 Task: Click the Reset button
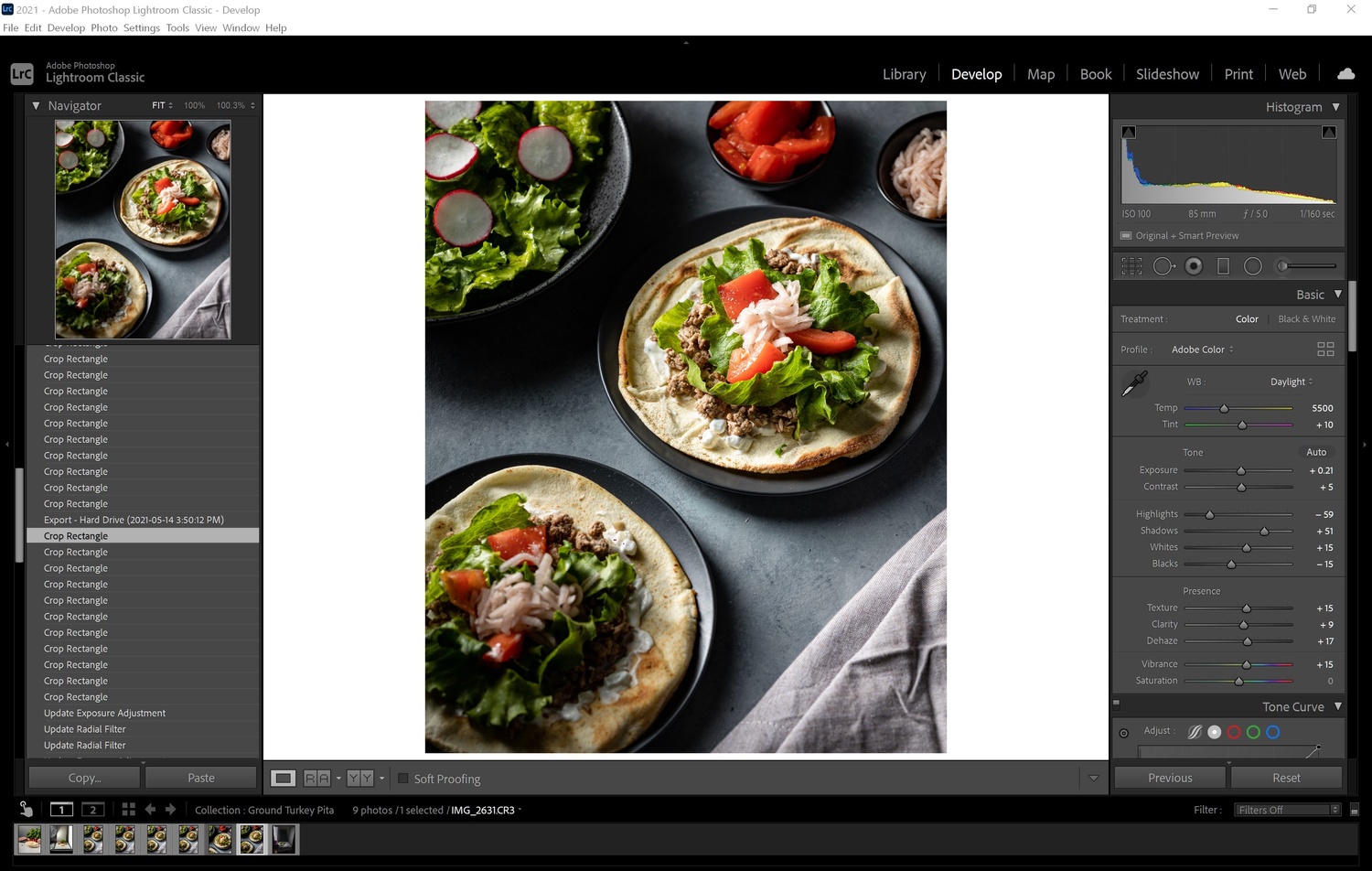[1285, 778]
